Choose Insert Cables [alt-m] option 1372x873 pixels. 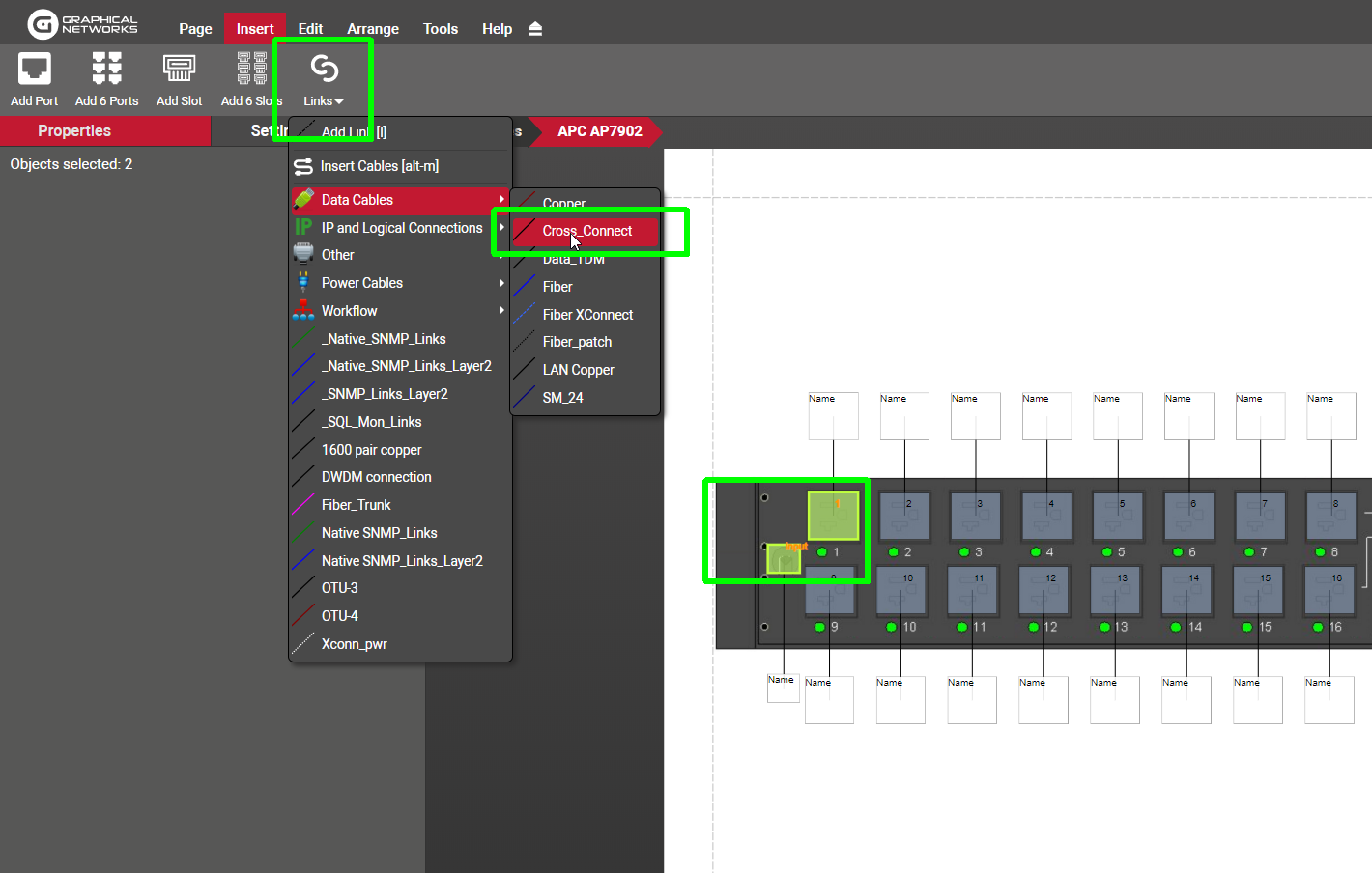[x=379, y=166]
